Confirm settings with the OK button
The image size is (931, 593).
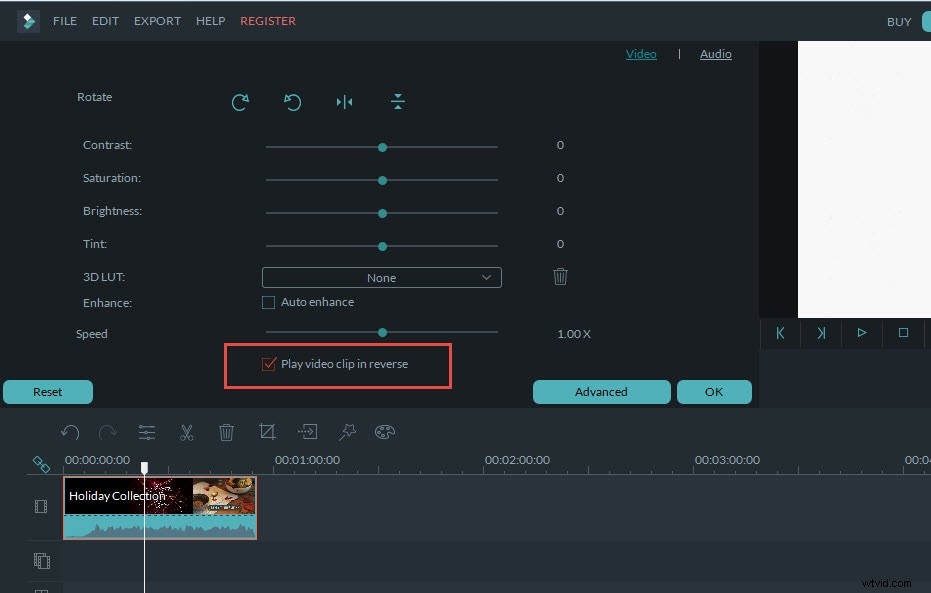(714, 392)
